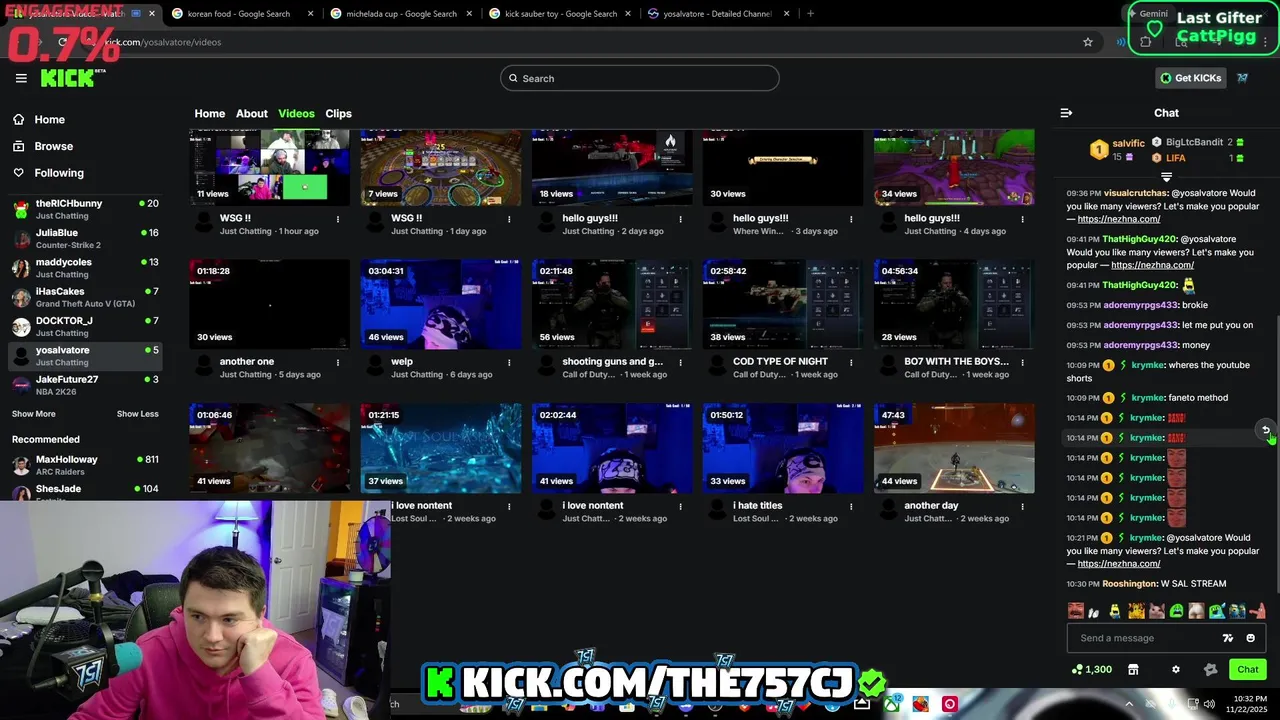Open Following with the heart icon
The width and height of the screenshot is (1280, 720).
(x=48, y=173)
